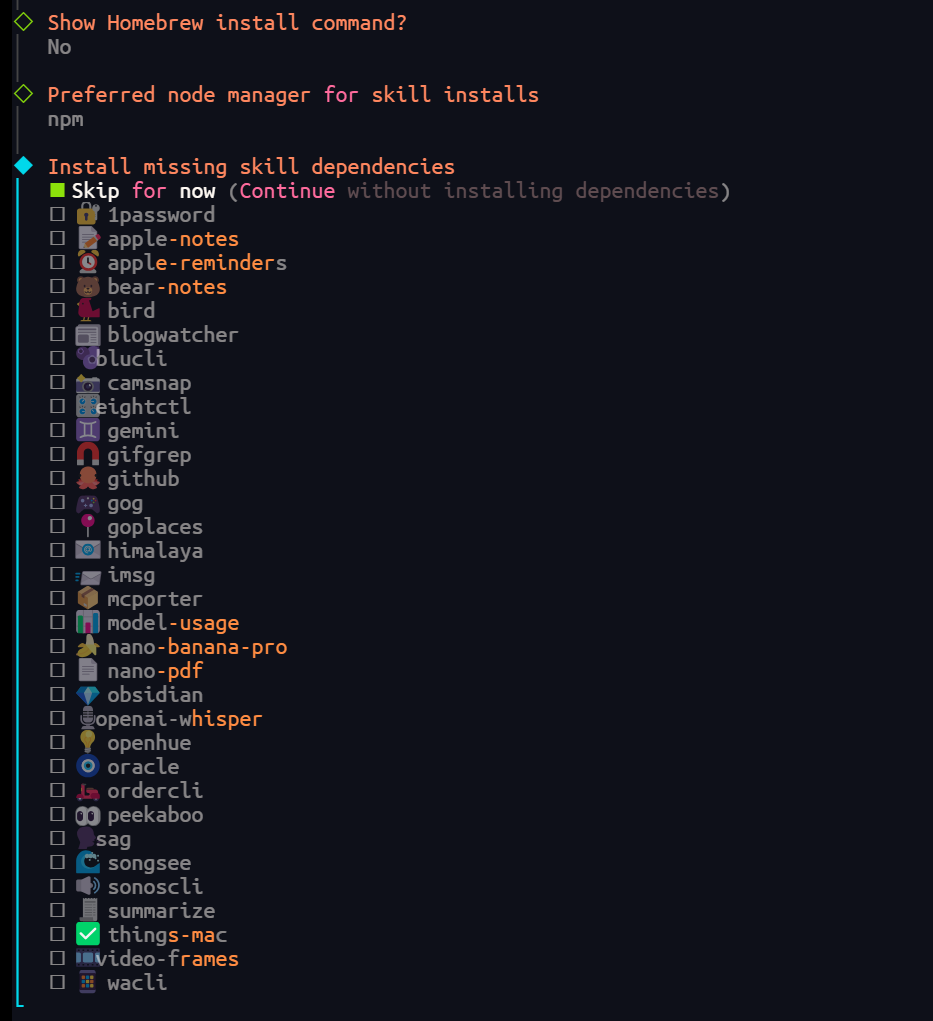Select the openhue list entry

coord(149,743)
